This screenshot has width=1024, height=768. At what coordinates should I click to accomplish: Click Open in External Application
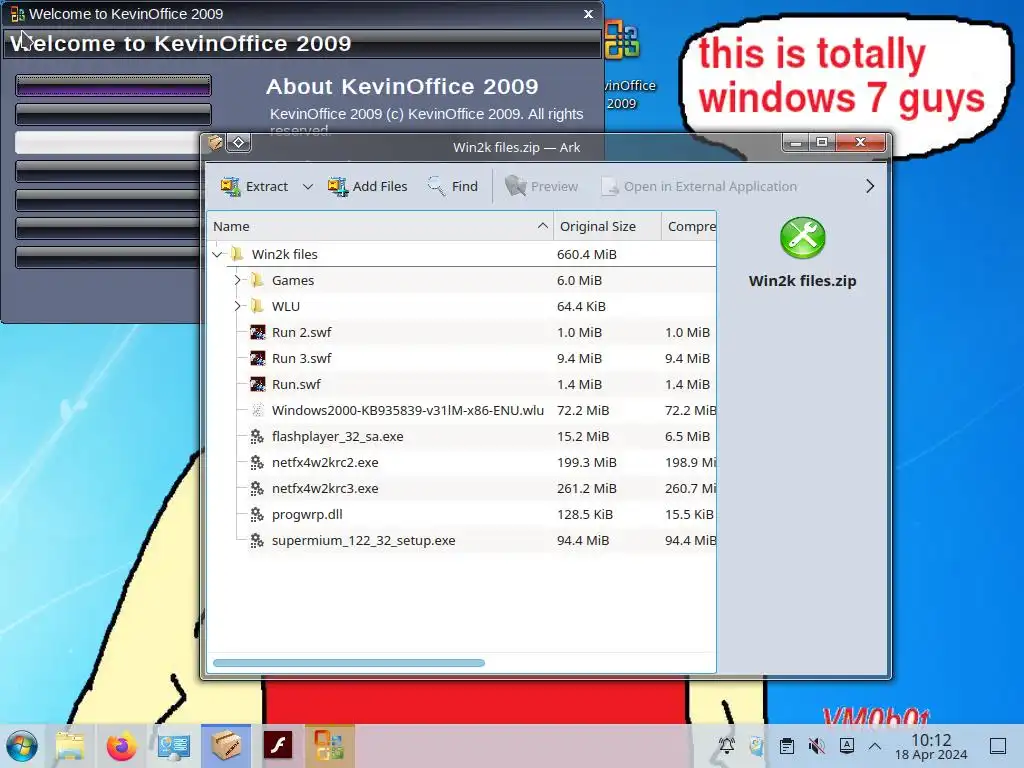click(699, 187)
